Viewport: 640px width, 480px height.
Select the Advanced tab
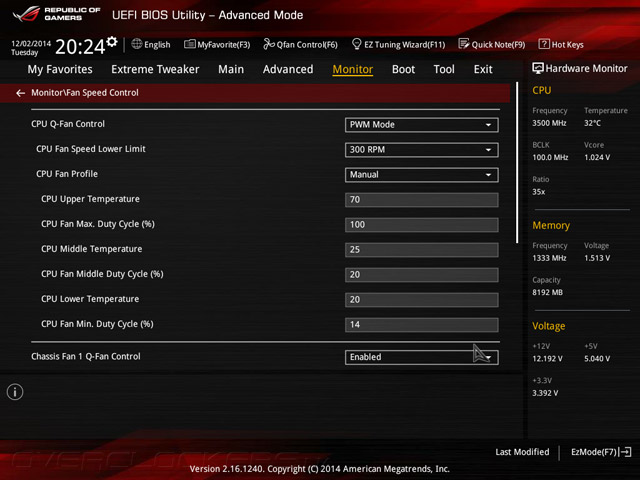click(x=288, y=69)
